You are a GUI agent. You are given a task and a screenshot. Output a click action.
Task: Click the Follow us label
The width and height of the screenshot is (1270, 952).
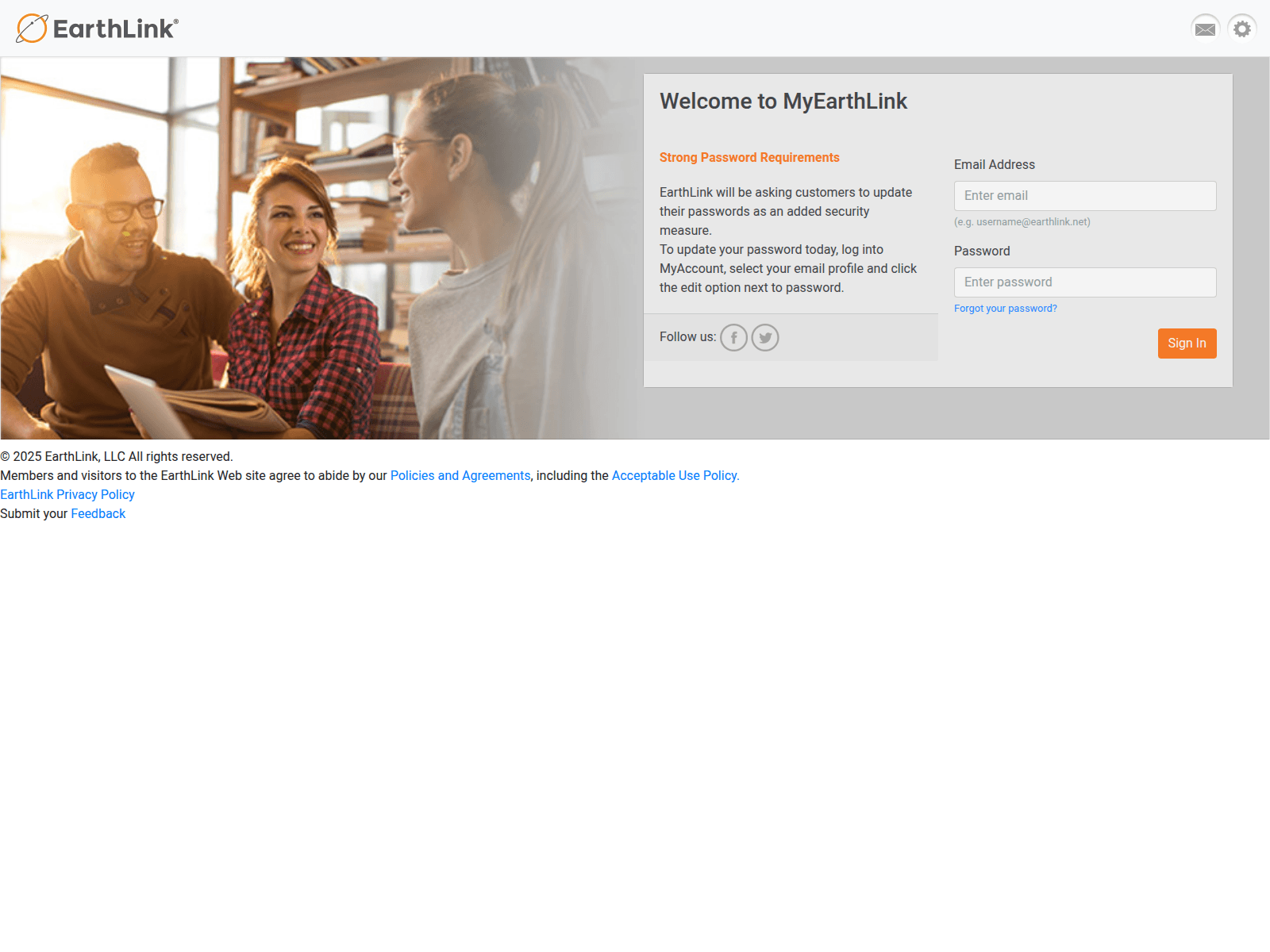[687, 337]
